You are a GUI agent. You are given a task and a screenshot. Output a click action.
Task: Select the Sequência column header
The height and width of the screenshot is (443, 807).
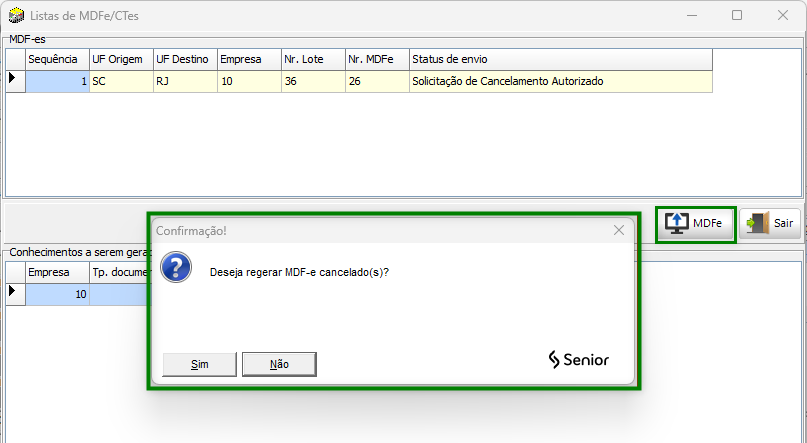[57, 59]
